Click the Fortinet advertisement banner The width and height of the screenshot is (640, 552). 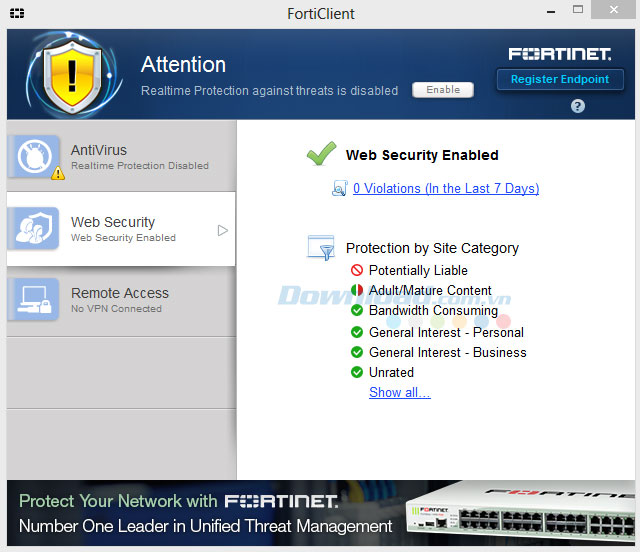(x=321, y=513)
